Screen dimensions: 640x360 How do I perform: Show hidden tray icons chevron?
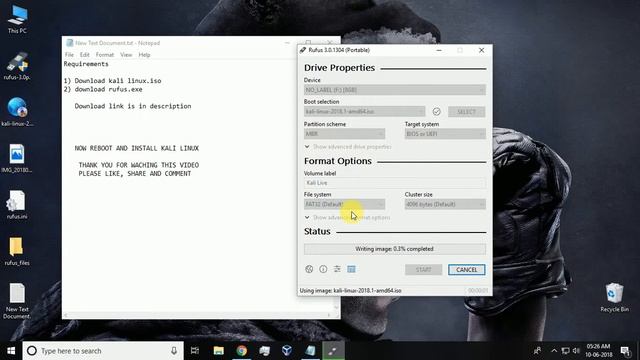tap(554, 351)
